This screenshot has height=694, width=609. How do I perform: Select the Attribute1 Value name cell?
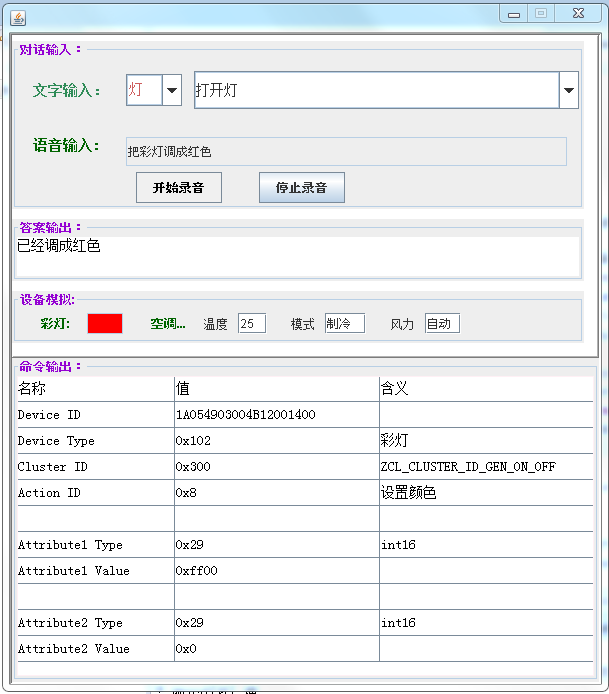(x=96, y=571)
